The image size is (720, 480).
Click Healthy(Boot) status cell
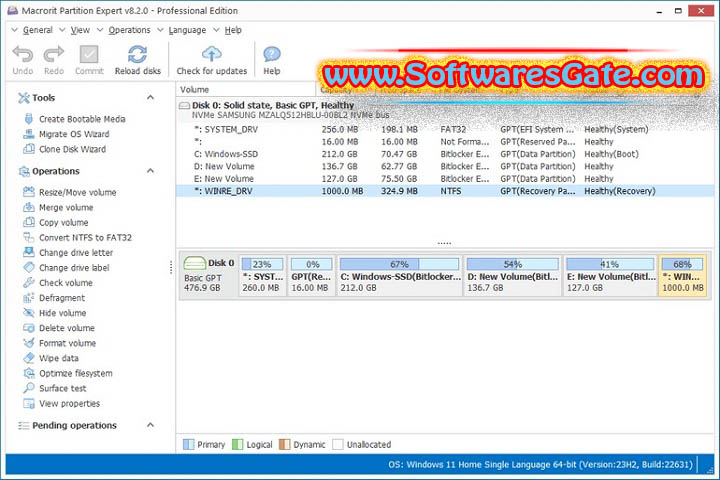click(x=611, y=154)
